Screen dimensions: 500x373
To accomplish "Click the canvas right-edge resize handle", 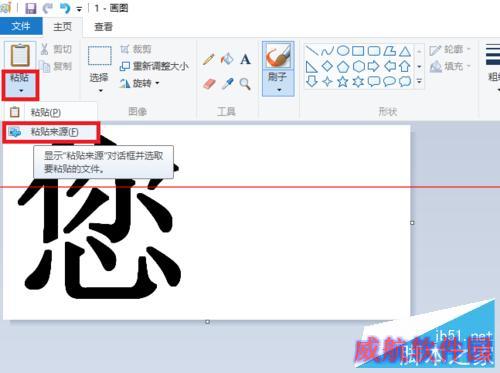I will click(x=412, y=223).
